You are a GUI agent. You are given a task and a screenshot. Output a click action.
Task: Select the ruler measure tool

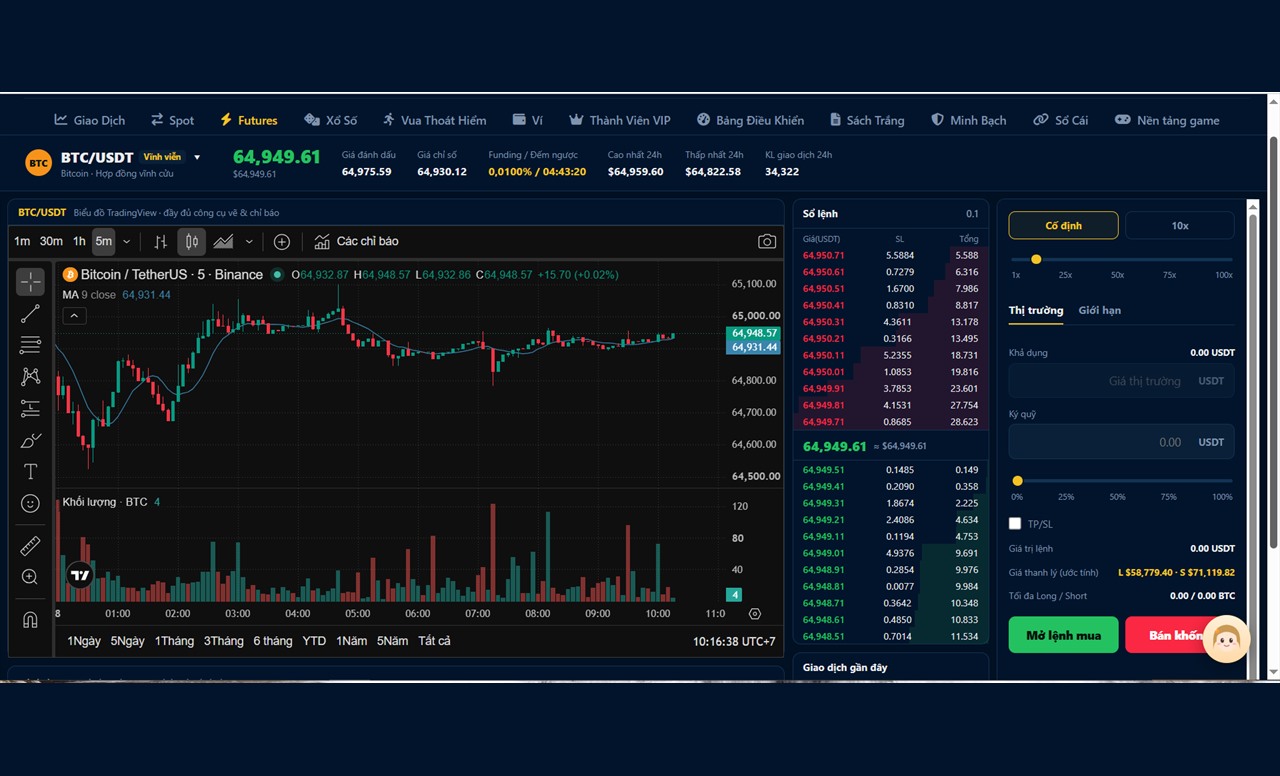click(x=30, y=546)
